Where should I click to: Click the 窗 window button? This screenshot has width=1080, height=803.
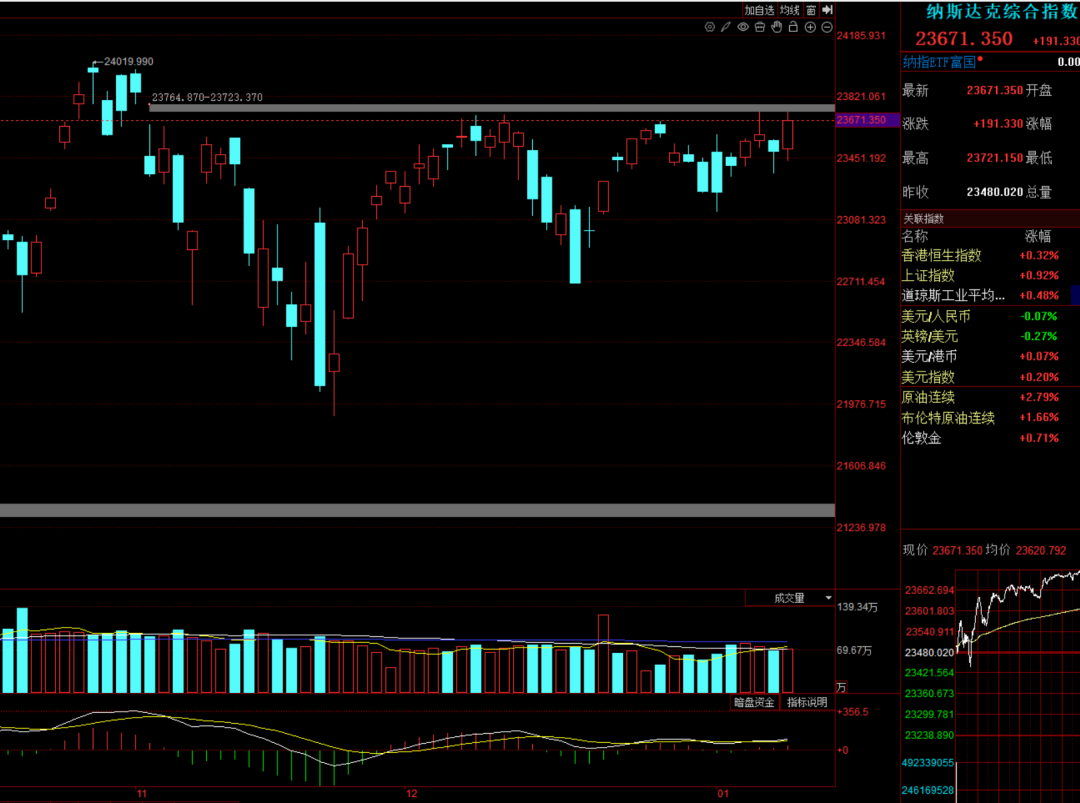(811, 10)
